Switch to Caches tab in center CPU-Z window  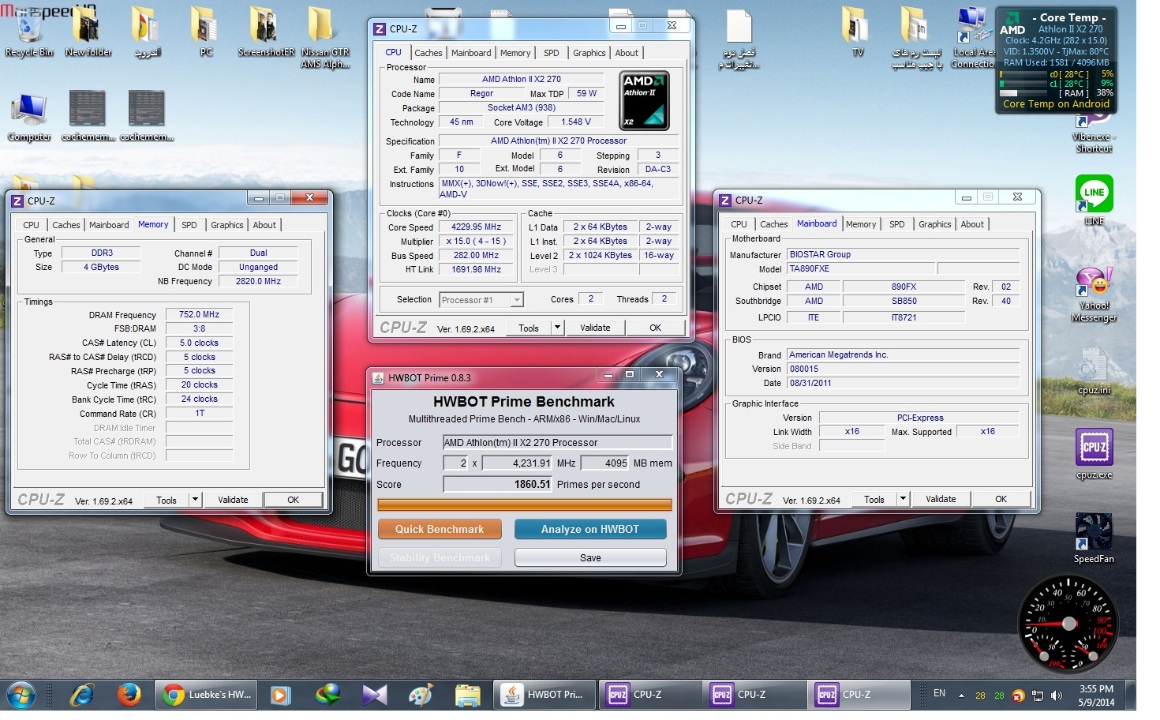pyautogui.click(x=428, y=53)
